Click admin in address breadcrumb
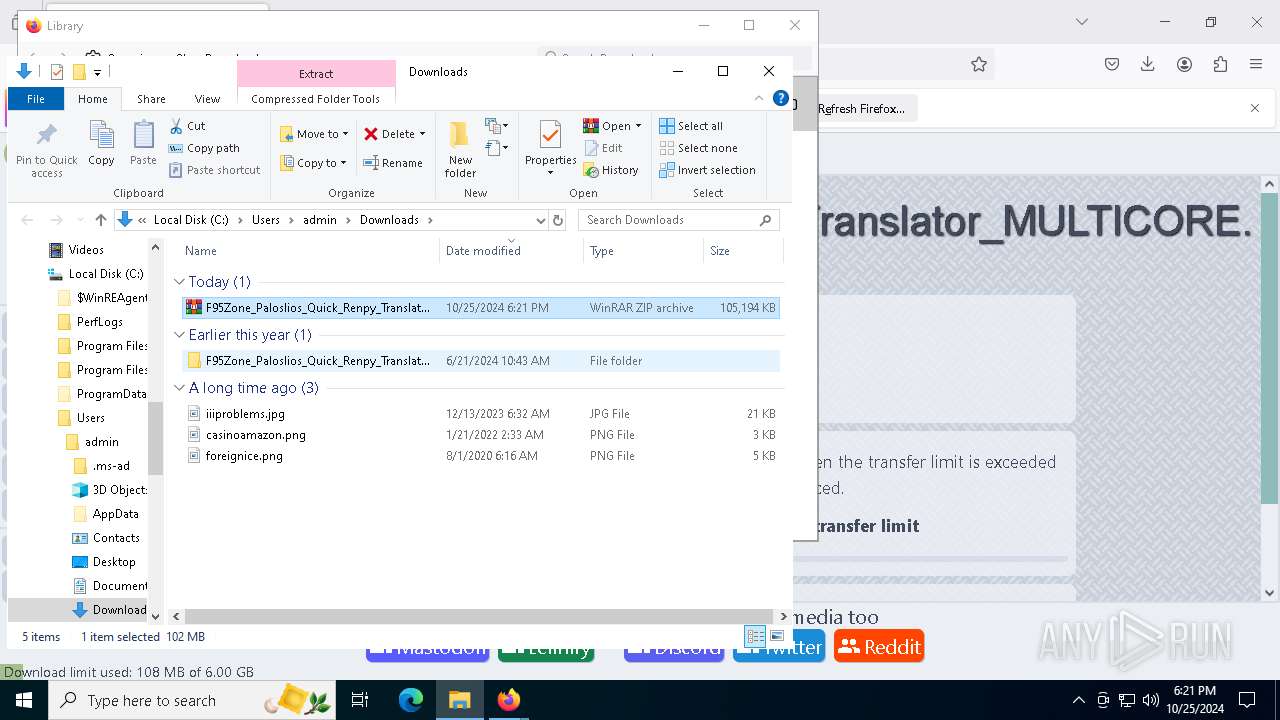The image size is (1280, 720). tap(320, 220)
